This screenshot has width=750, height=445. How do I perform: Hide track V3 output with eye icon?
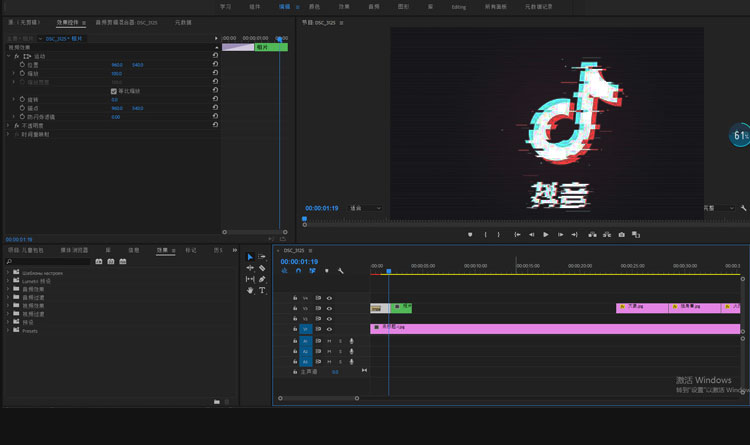(329, 309)
